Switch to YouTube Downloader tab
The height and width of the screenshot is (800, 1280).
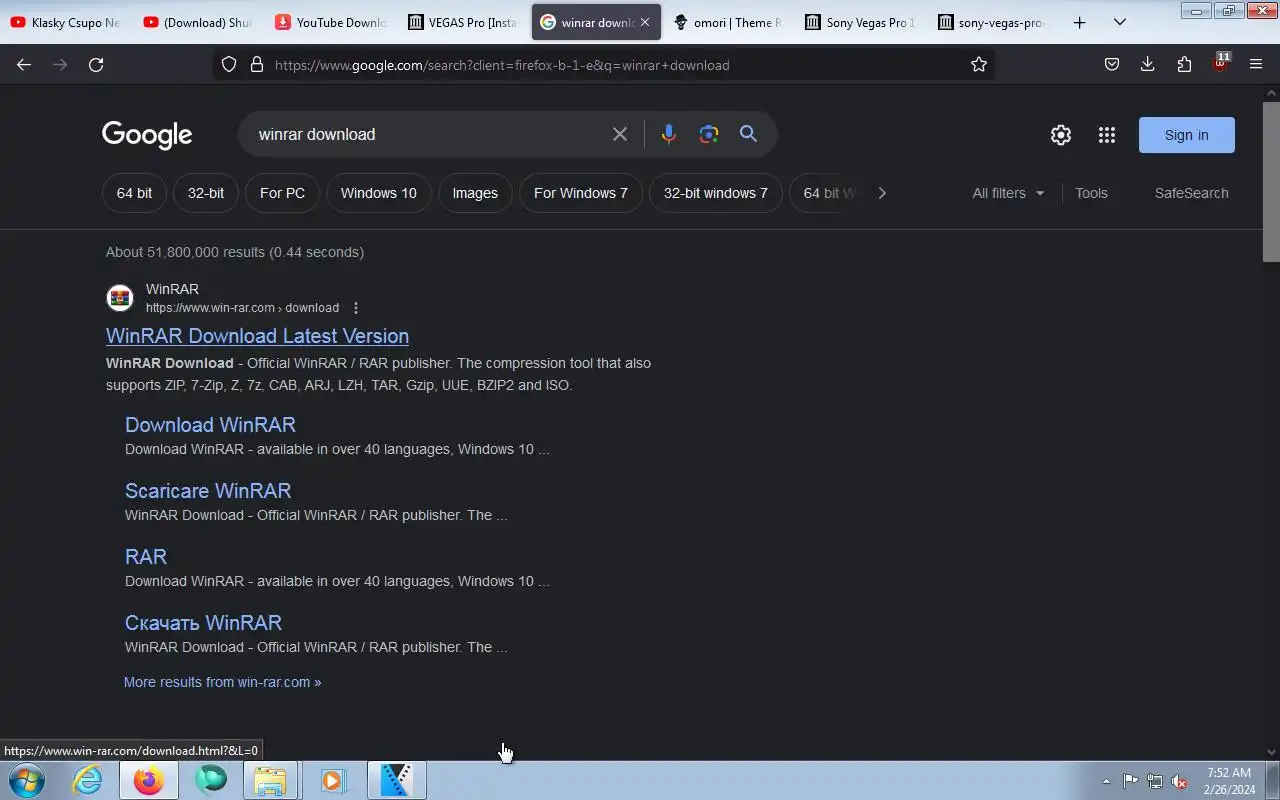pyautogui.click(x=331, y=22)
